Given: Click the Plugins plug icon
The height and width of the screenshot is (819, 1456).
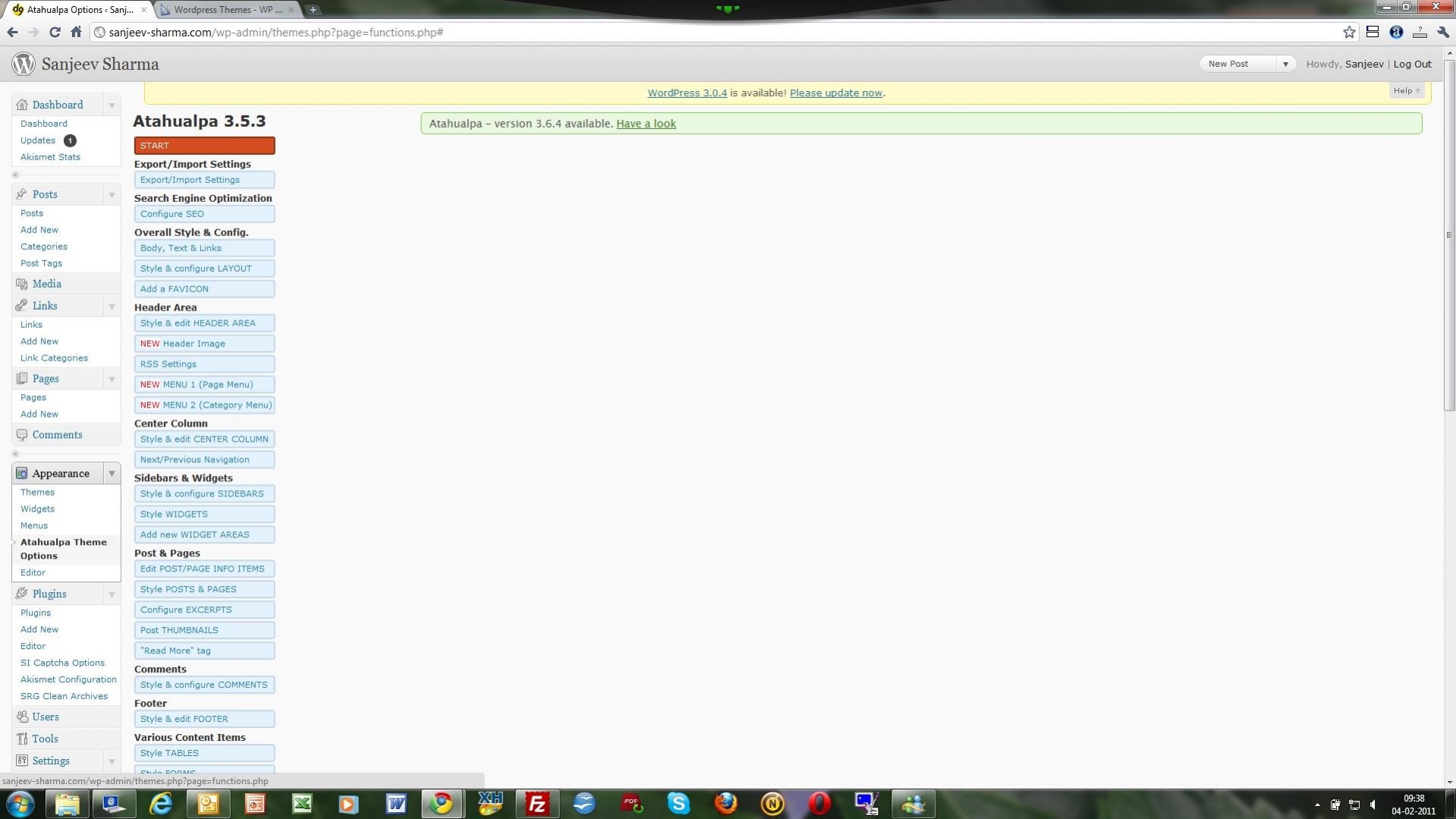Looking at the screenshot, I should (x=21, y=594).
